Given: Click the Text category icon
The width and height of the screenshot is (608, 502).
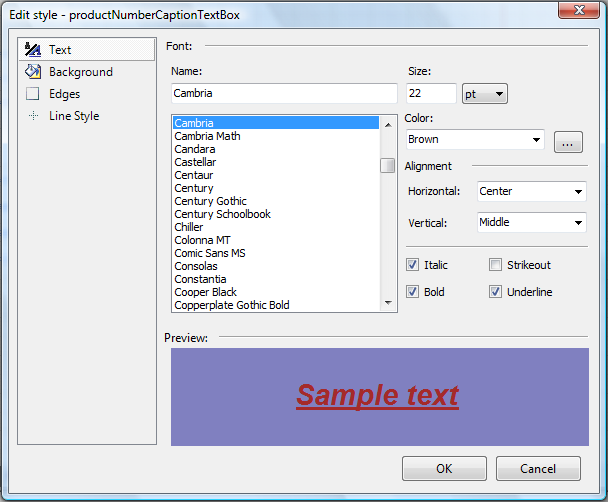Looking at the screenshot, I should (33, 50).
